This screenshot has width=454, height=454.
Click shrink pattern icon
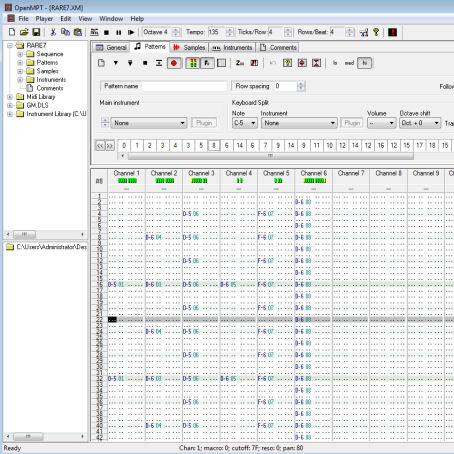click(316, 63)
